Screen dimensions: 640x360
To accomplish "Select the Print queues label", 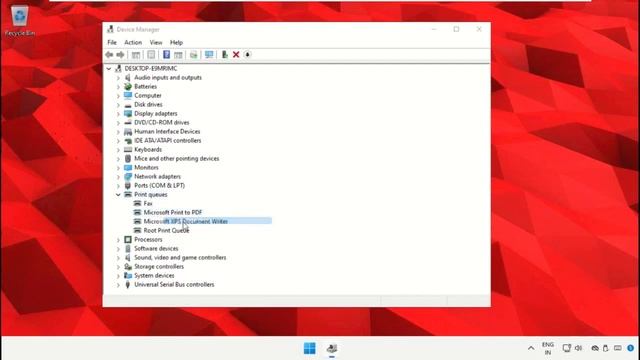I will click(x=151, y=195).
